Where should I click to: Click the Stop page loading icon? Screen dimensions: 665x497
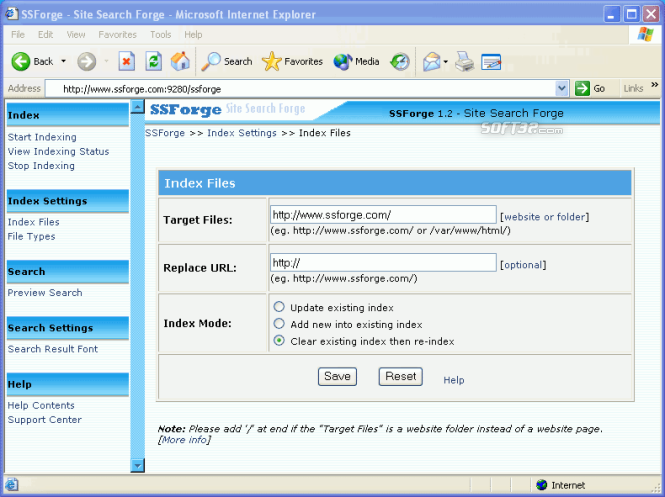[126, 61]
